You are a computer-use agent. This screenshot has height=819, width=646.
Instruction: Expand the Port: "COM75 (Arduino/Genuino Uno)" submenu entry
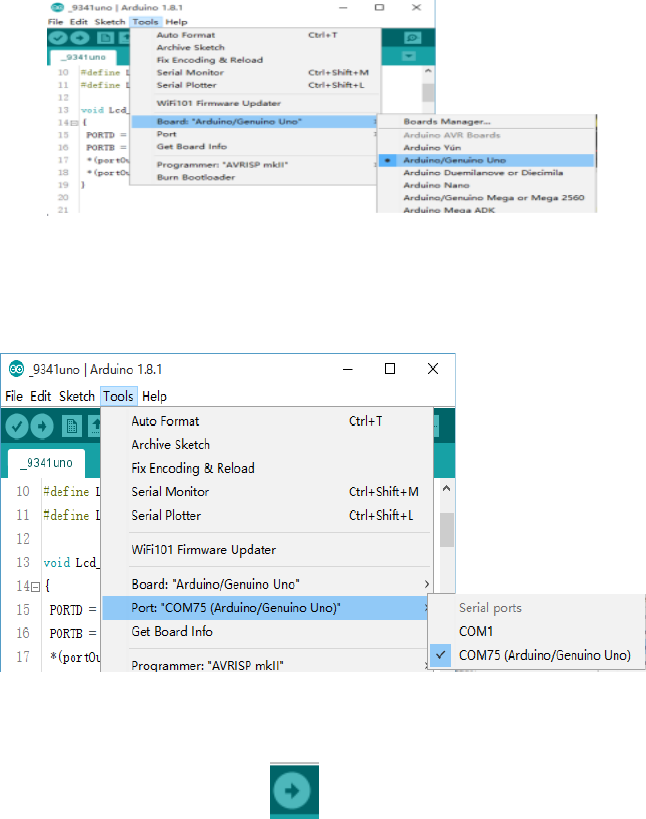click(265, 607)
